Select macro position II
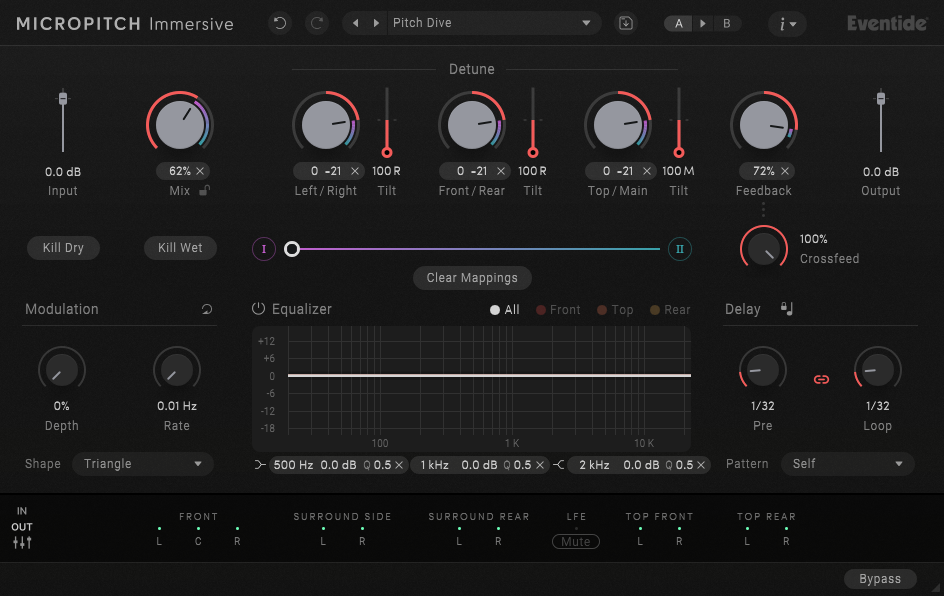 (x=680, y=249)
